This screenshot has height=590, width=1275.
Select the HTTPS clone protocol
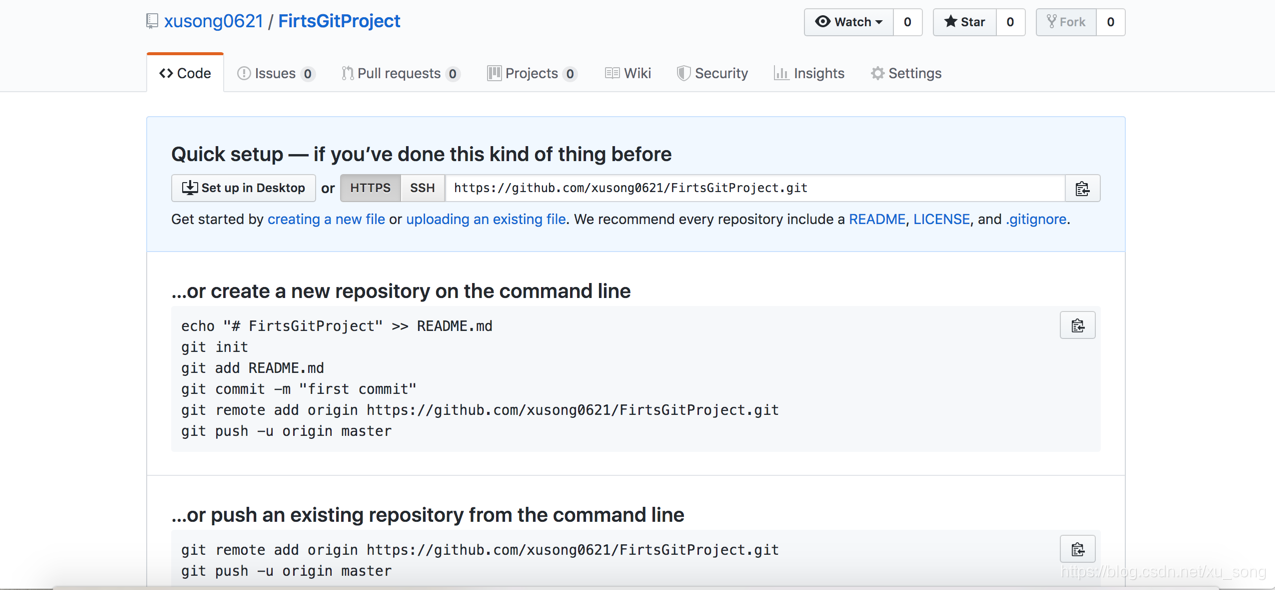tap(370, 188)
